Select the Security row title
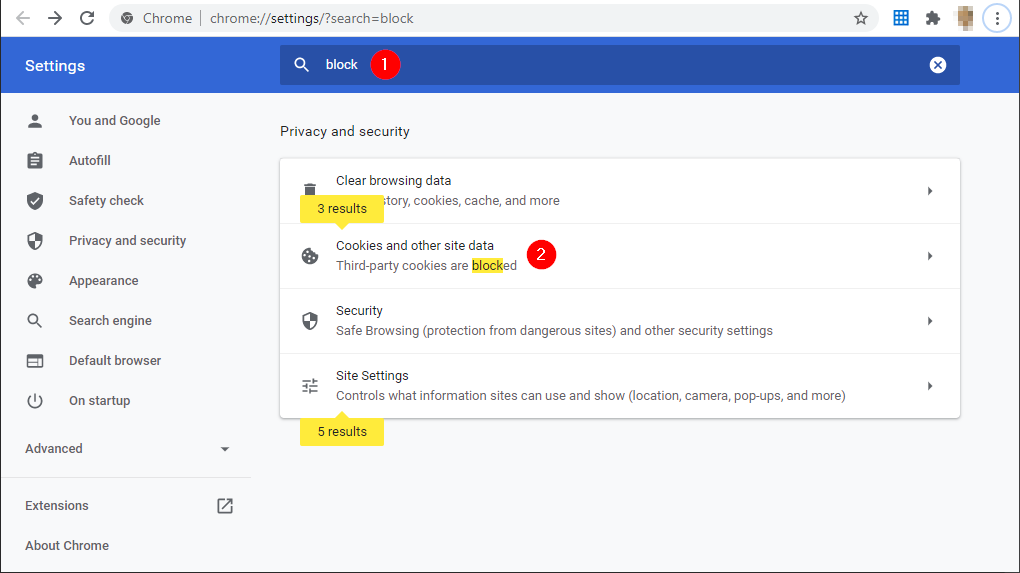Image resolution: width=1020 pixels, height=573 pixels. (x=359, y=311)
